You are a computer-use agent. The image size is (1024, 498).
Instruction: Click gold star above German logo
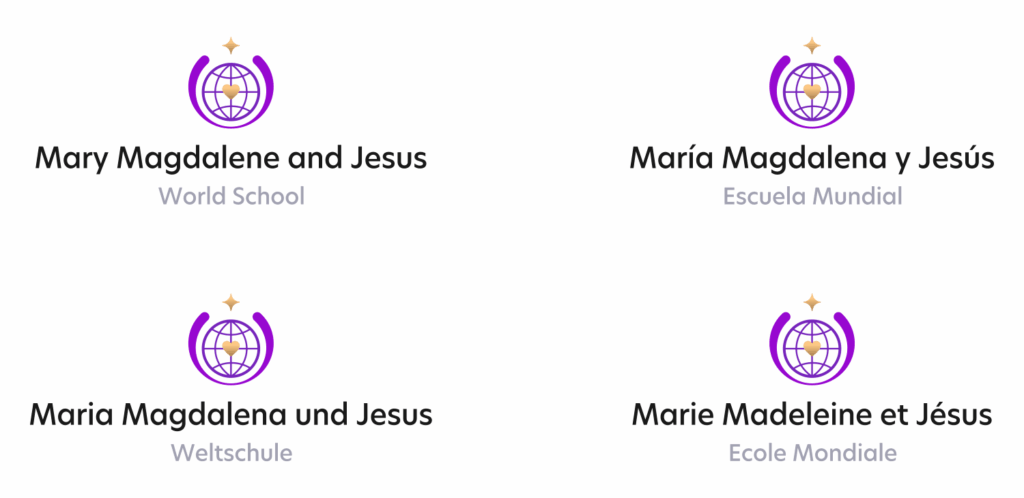231,302
